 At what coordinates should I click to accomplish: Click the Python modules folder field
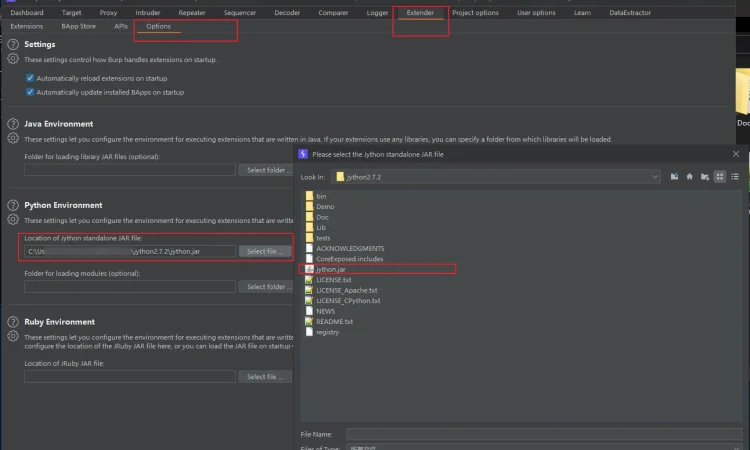(x=130, y=286)
